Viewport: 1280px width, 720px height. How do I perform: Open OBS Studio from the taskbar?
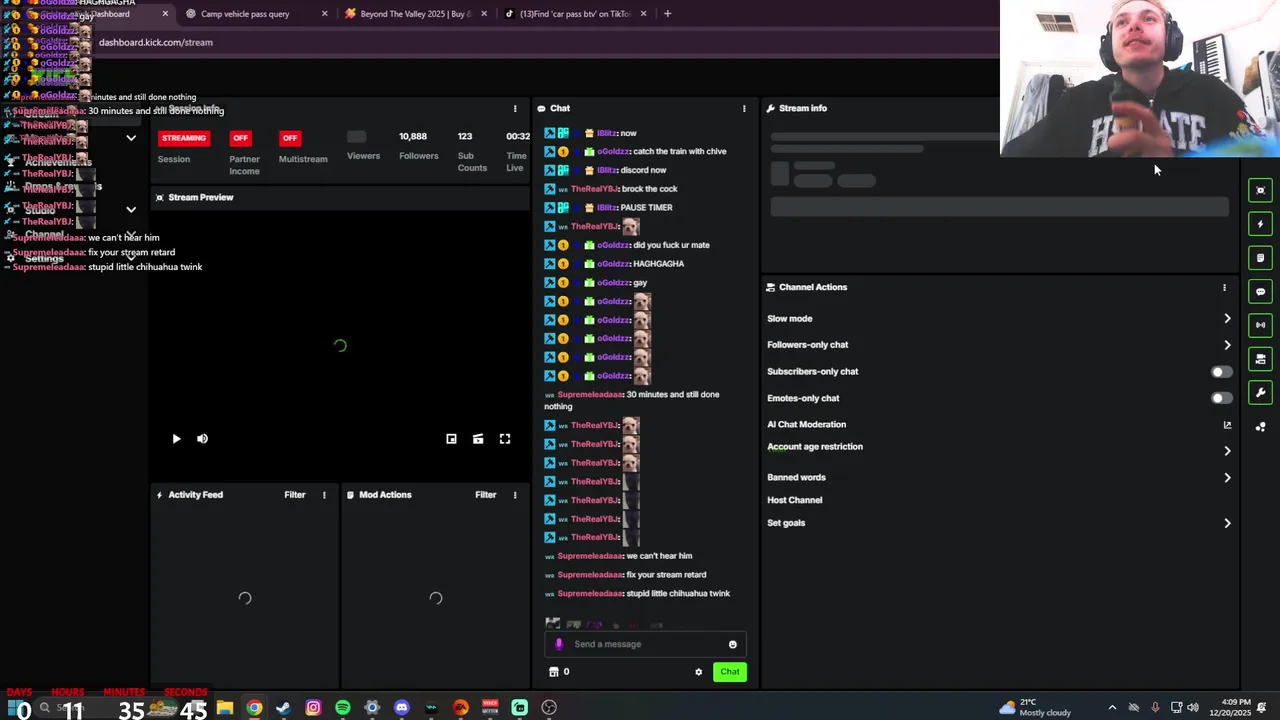click(x=549, y=708)
